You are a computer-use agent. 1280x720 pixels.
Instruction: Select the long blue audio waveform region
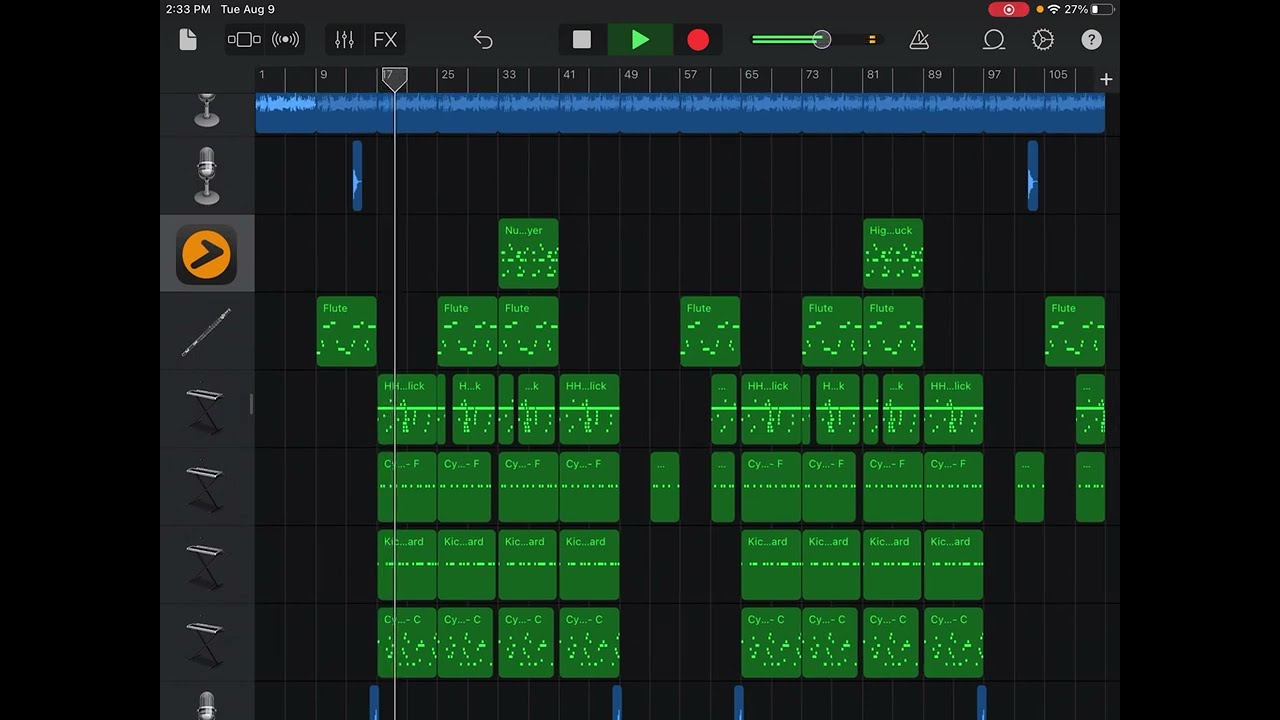pos(680,113)
